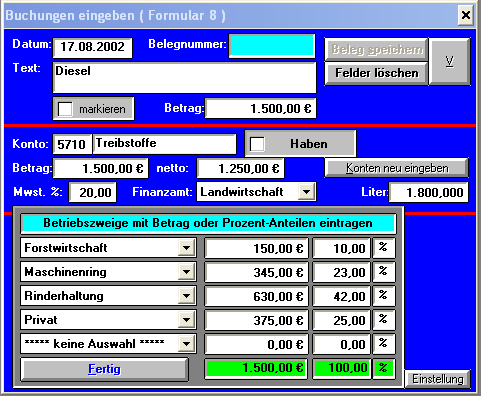Click Felder löschen button
The image size is (481, 396).
(x=376, y=73)
